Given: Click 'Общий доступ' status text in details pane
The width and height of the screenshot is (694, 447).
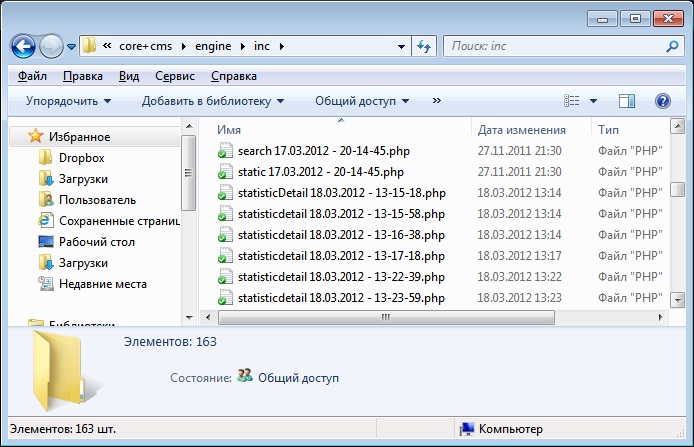Looking at the screenshot, I should (298, 378).
